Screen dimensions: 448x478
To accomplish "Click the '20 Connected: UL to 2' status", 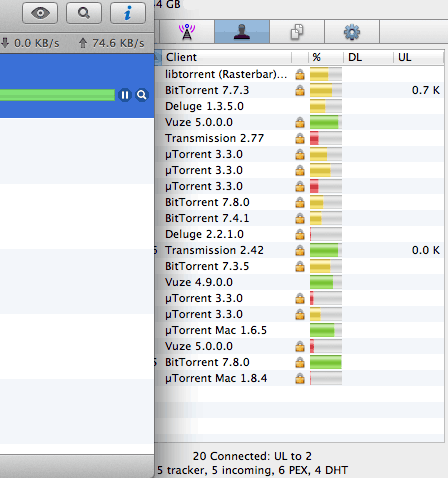I will point(252,456).
